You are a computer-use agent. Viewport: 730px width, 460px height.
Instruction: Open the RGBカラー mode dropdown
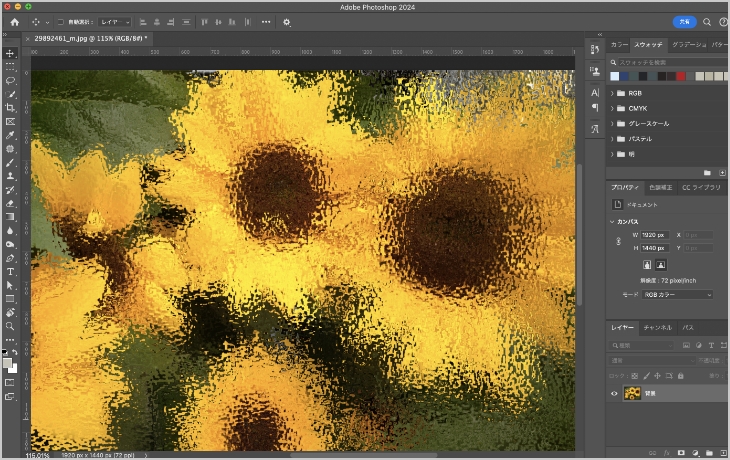(677, 295)
